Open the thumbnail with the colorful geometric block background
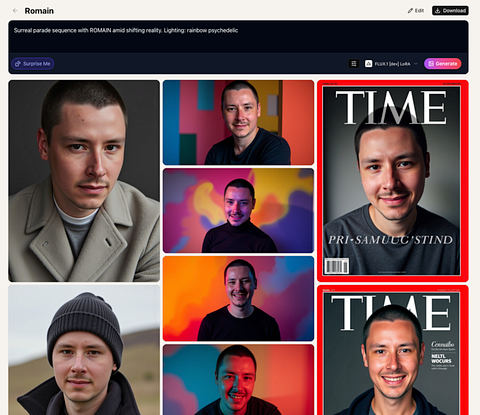Image resolution: width=480 pixels, height=415 pixels. 238,122
